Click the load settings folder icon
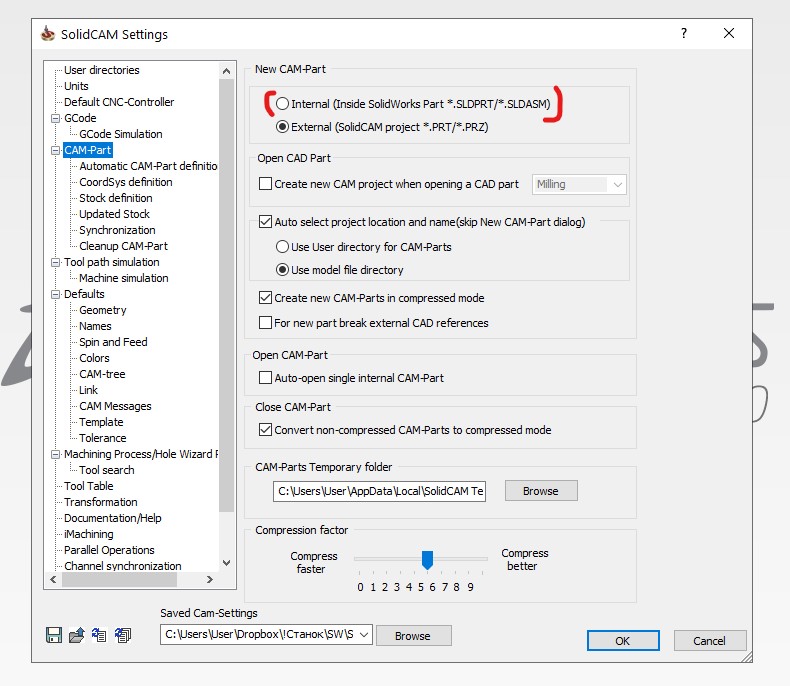The height and width of the screenshot is (686, 790). pos(77,635)
